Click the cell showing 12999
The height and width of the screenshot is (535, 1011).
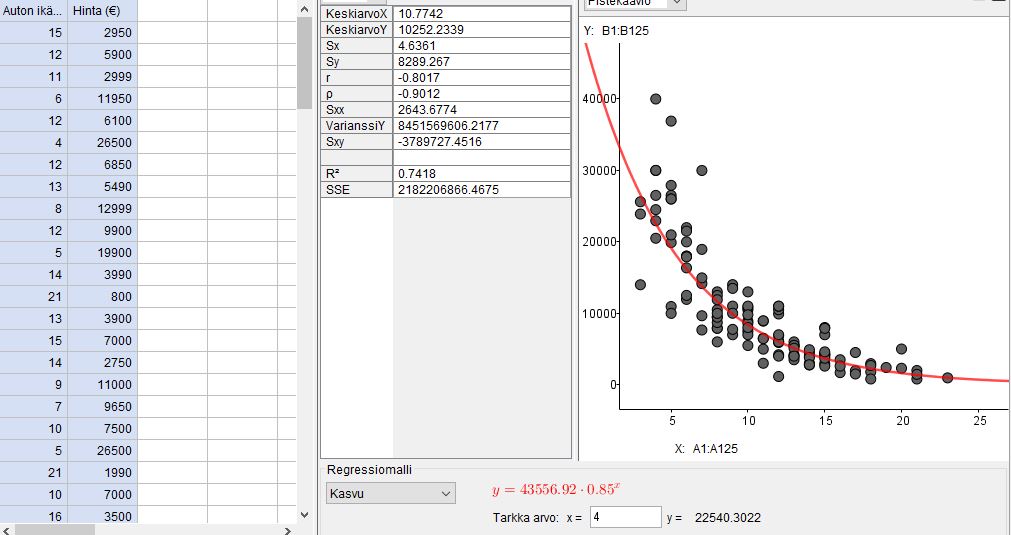103,208
